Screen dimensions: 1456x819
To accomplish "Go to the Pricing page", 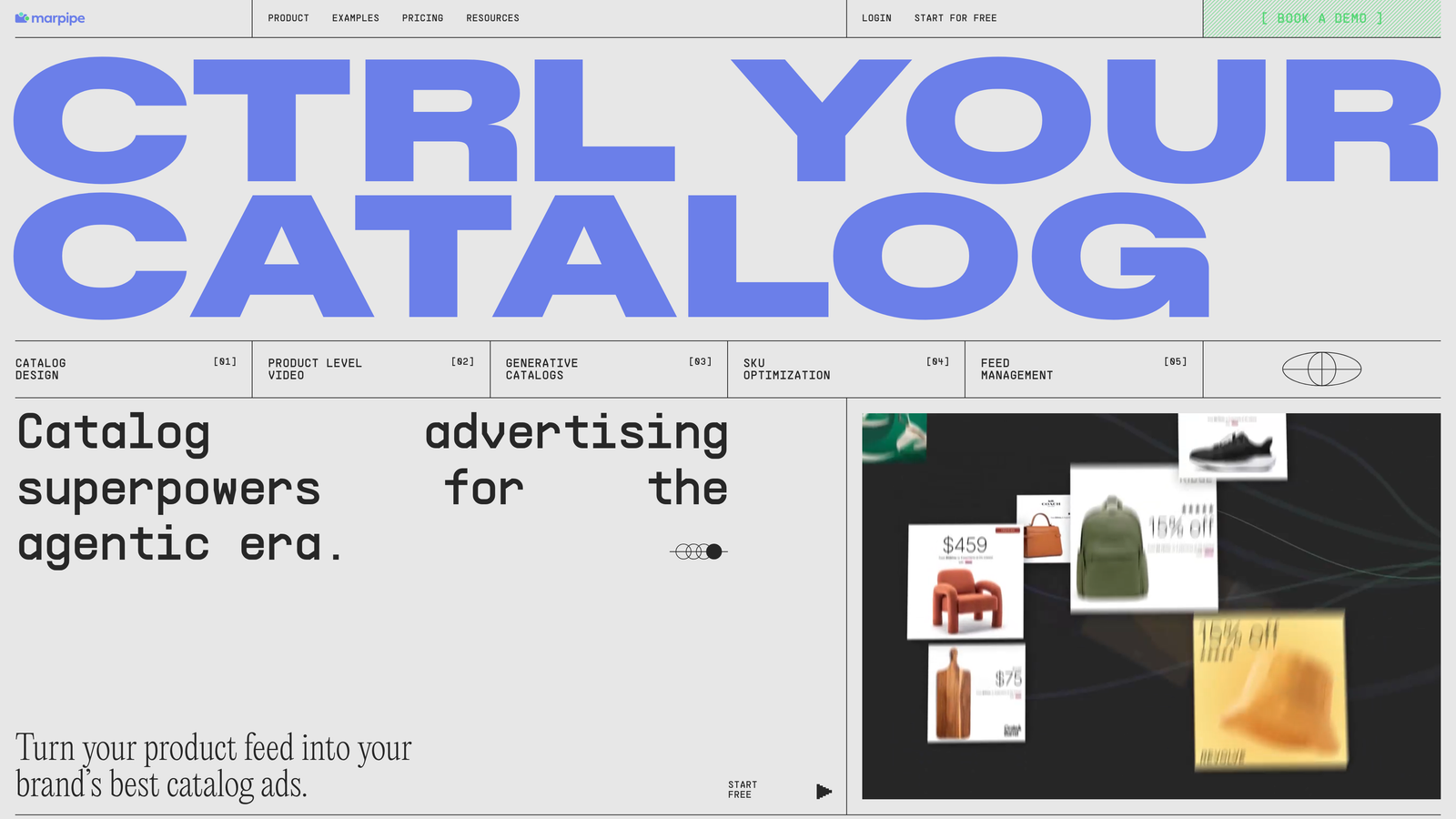I will click(x=422, y=18).
